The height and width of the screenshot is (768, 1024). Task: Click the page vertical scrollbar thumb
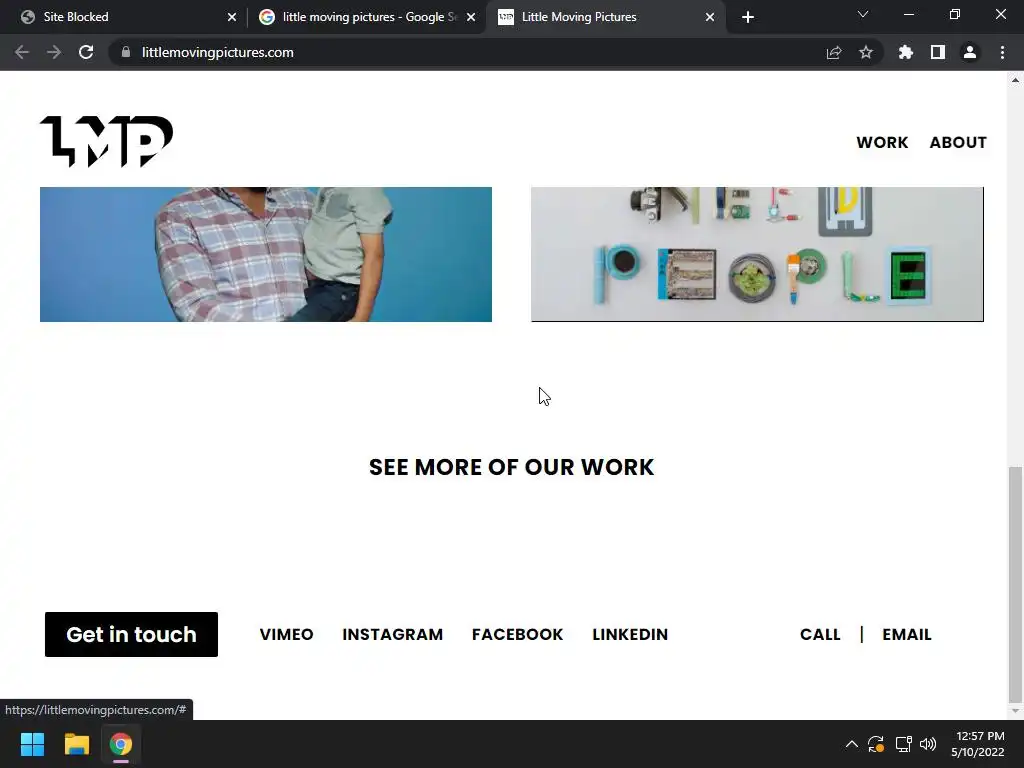coord(1015,583)
